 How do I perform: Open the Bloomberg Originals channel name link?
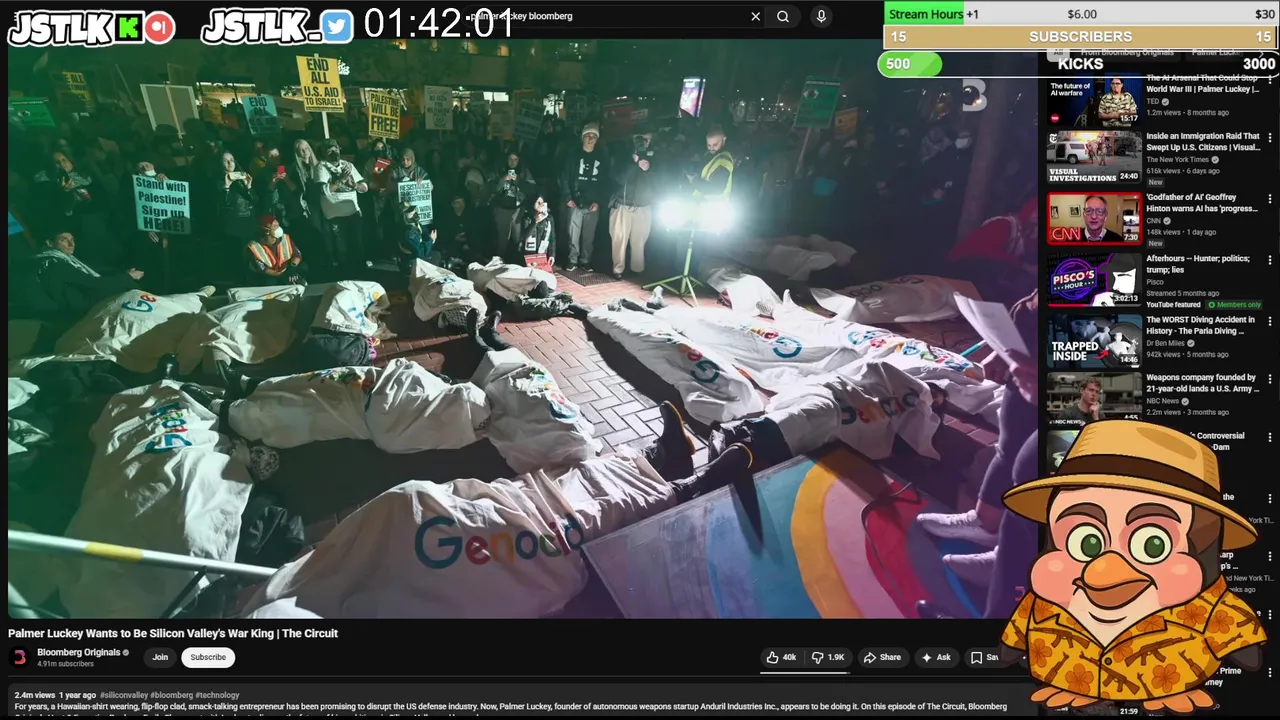coord(78,652)
